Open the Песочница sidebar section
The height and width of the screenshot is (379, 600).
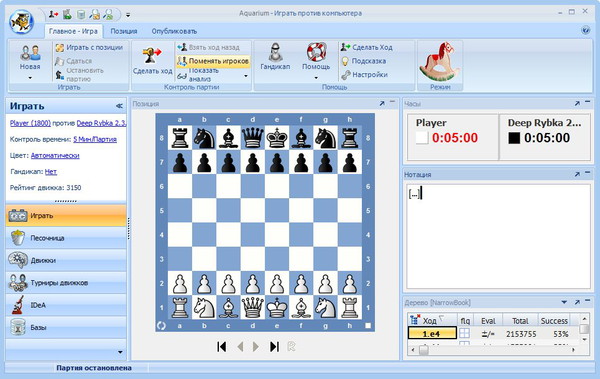(x=66, y=238)
